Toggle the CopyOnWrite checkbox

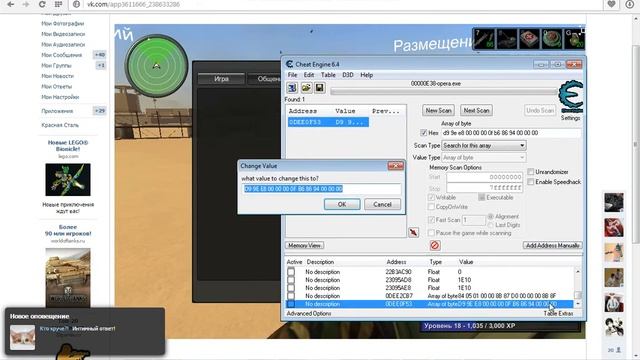[x=431, y=207]
